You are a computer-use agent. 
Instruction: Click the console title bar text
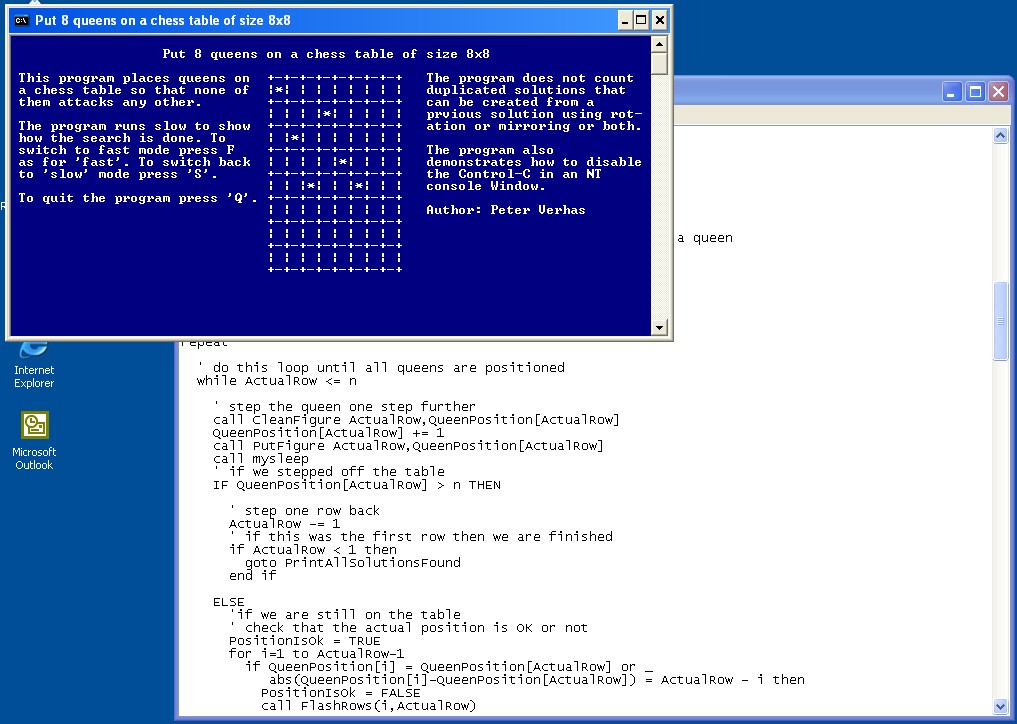click(163, 20)
